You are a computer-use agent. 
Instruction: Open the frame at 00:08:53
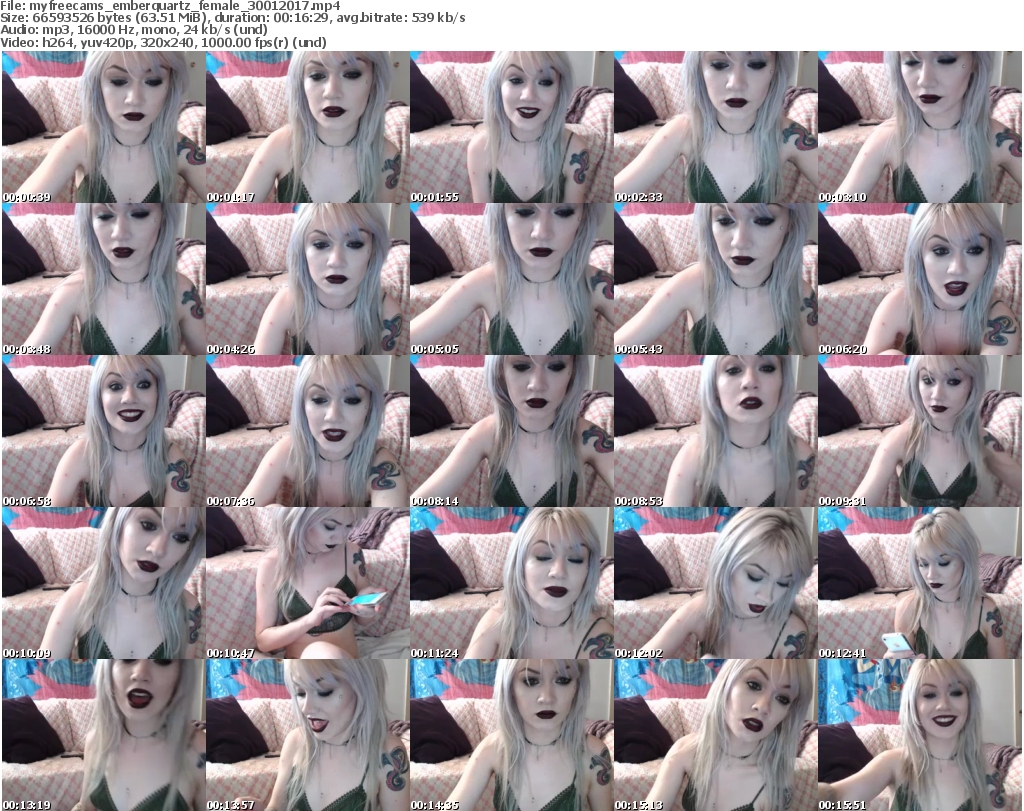[716, 432]
